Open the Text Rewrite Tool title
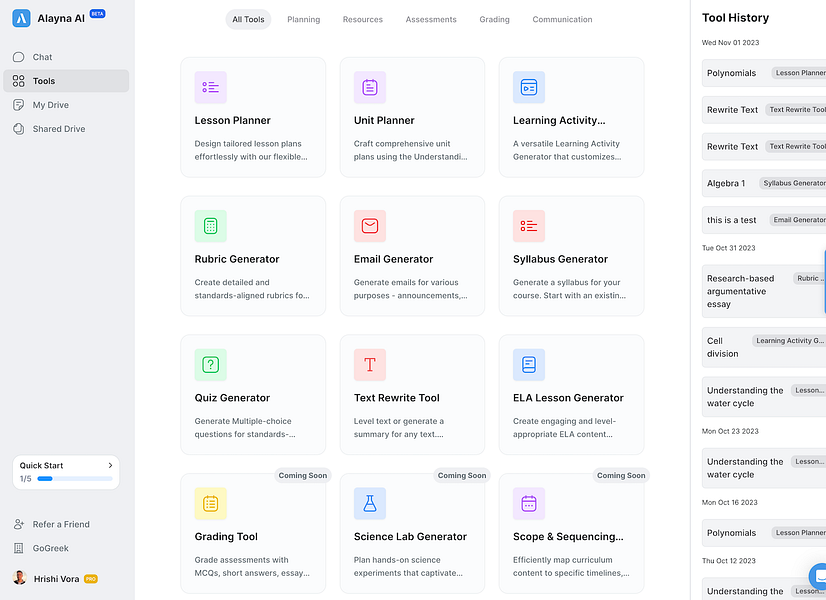Viewport: 826px width, 600px height. pos(397,398)
